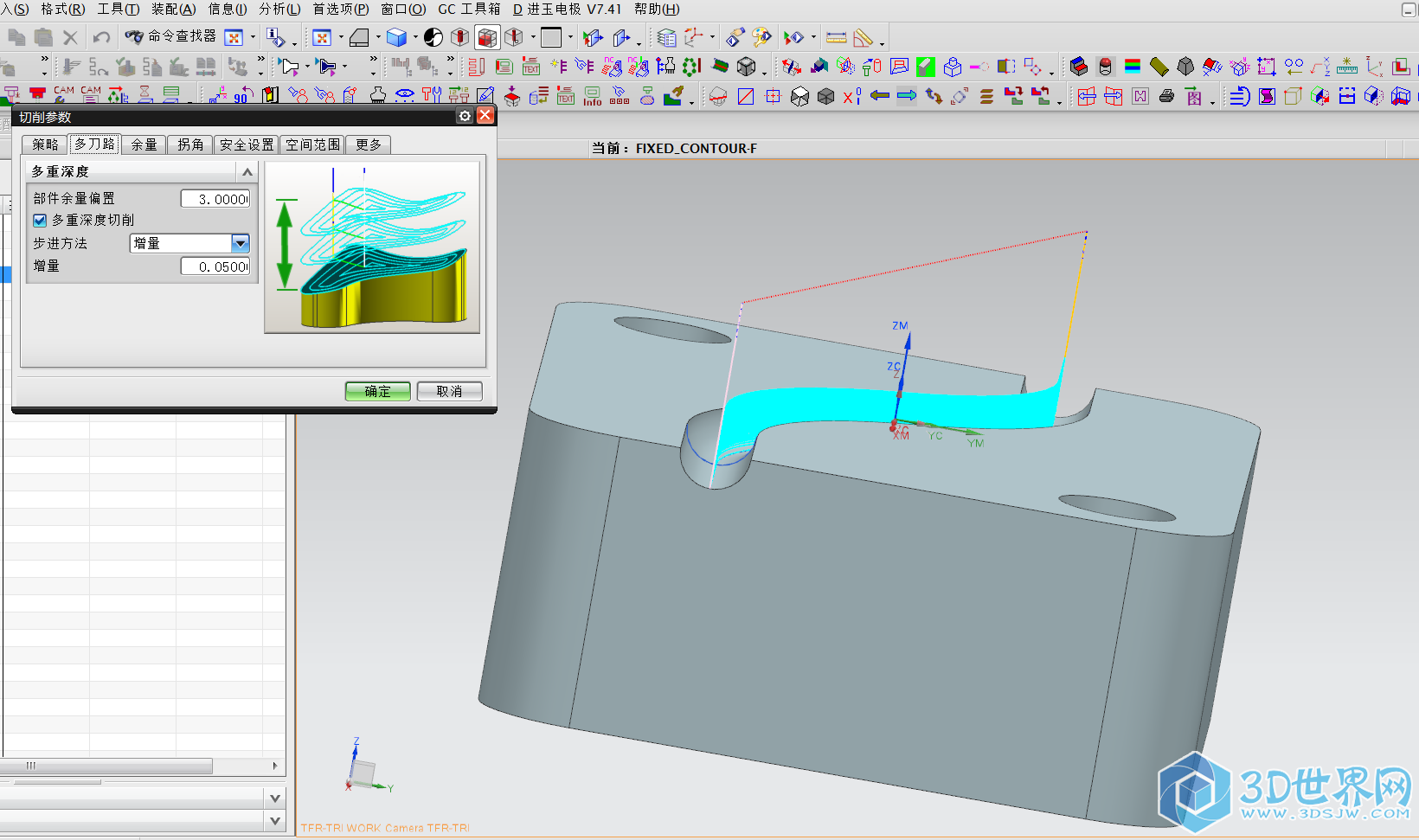Expand the upper chevron in bottom-left panel

click(275, 798)
